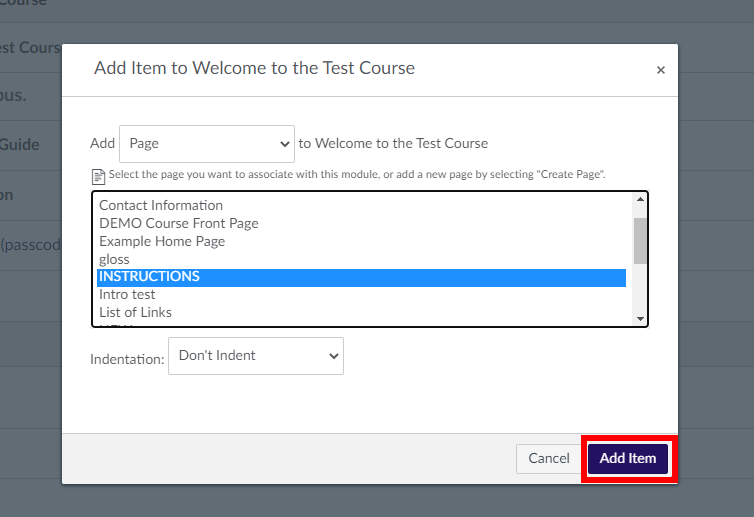
Task: Expand the Don't Indent dropdown
Action: (x=256, y=356)
